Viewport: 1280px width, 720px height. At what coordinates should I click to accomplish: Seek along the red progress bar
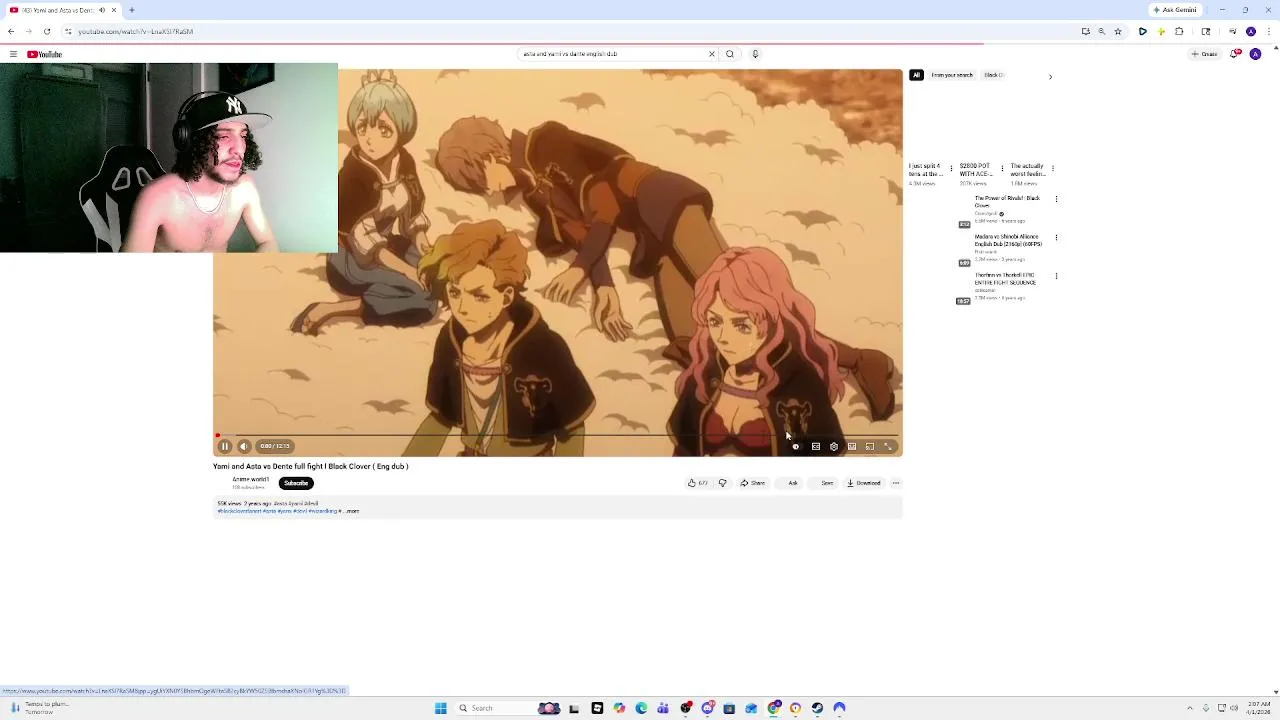(558, 436)
